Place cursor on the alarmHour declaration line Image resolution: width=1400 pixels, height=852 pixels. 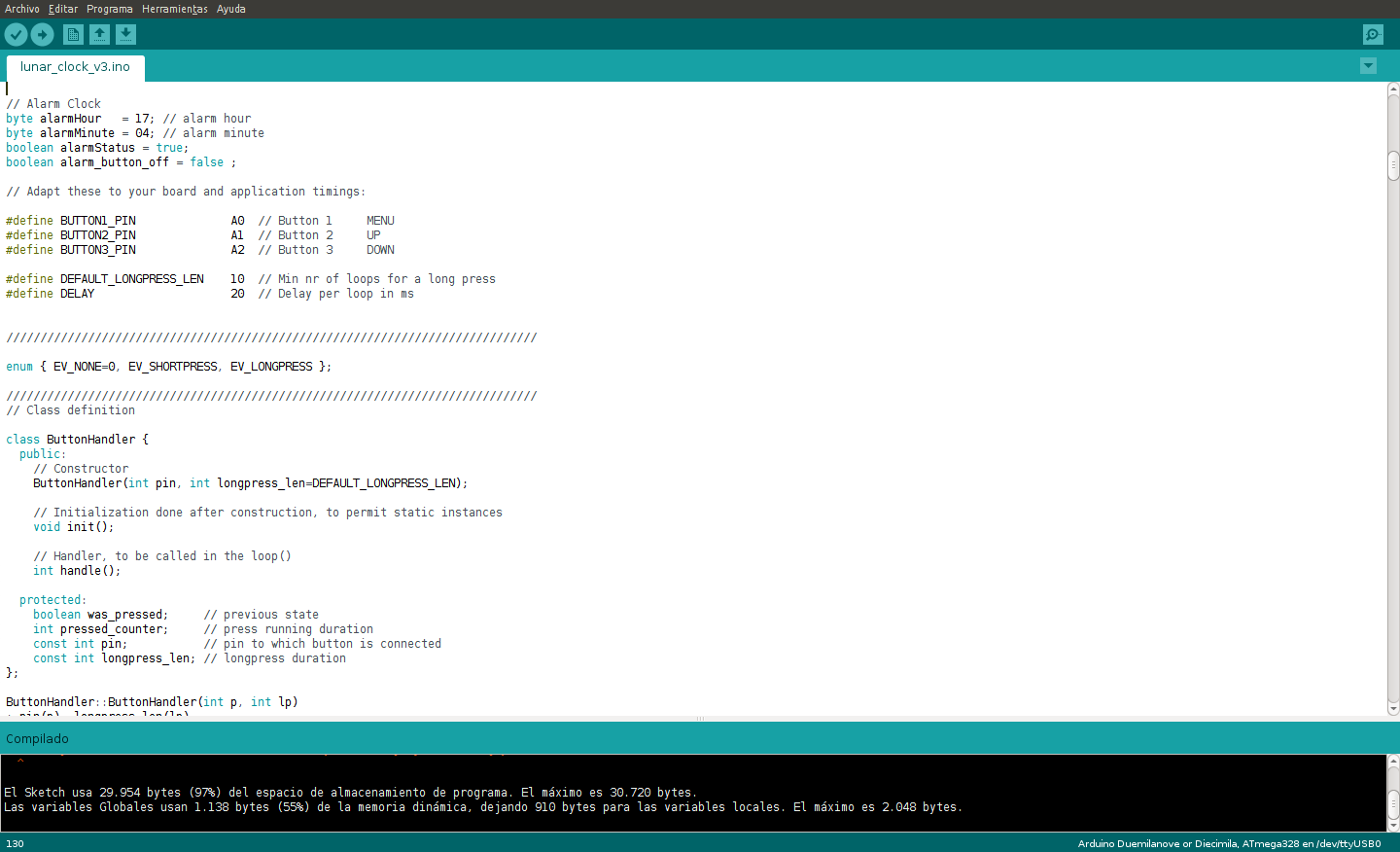click(x=128, y=119)
